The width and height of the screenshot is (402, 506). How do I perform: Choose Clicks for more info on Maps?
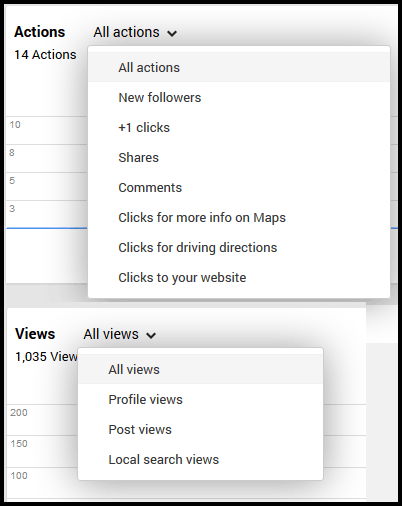(x=239, y=217)
